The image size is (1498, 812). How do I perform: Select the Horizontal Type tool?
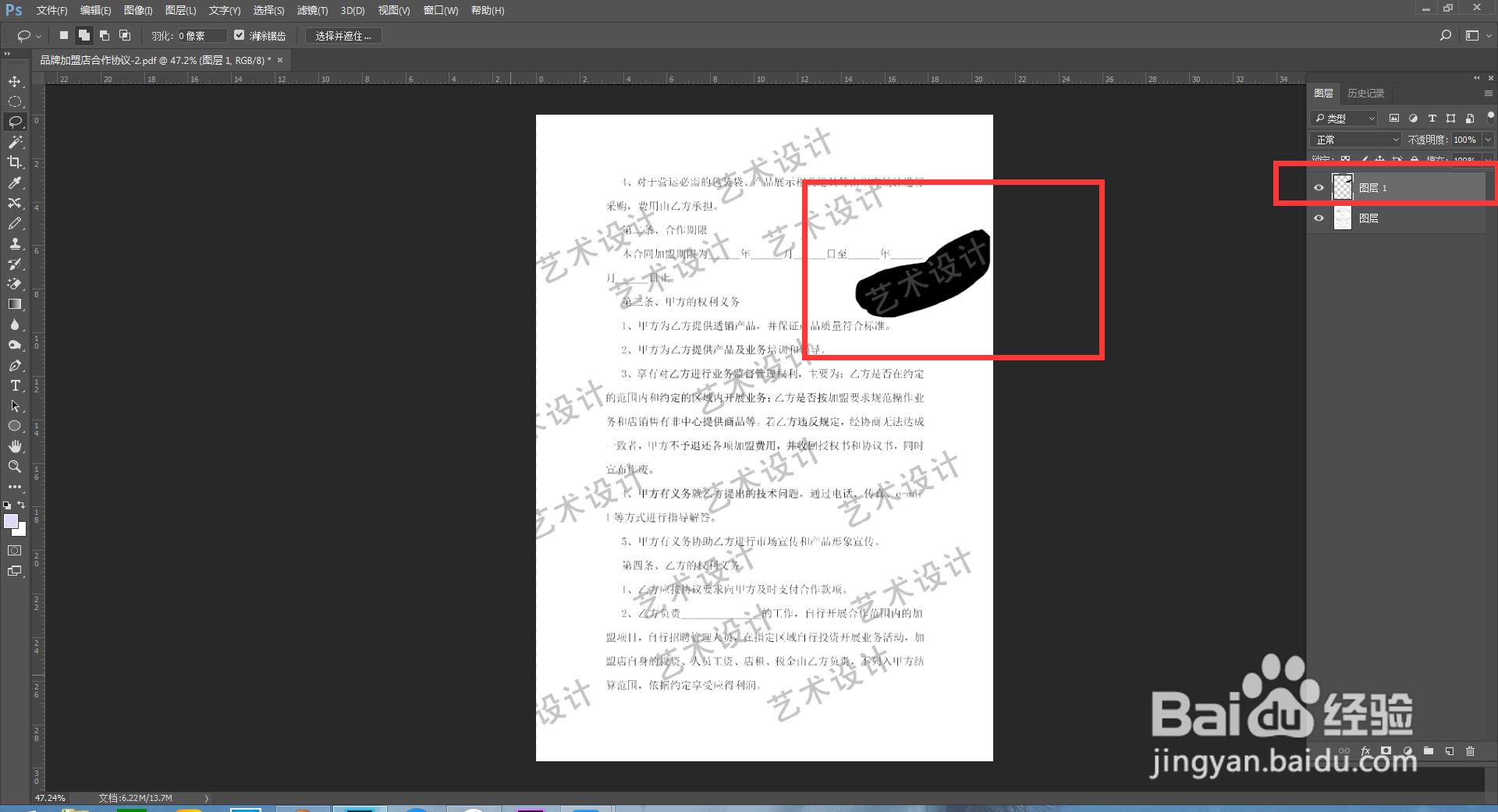[15, 385]
